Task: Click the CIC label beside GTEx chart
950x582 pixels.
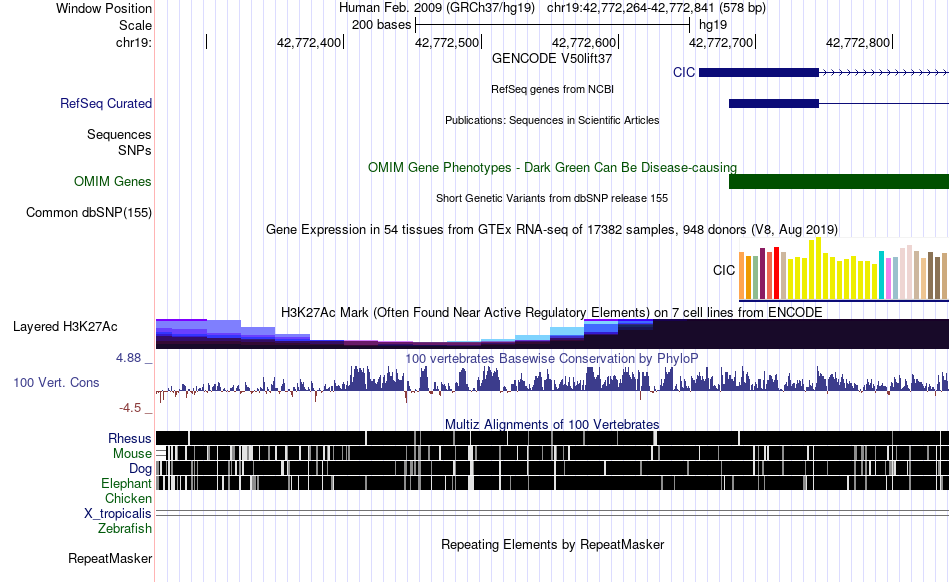Action: click(x=723, y=270)
